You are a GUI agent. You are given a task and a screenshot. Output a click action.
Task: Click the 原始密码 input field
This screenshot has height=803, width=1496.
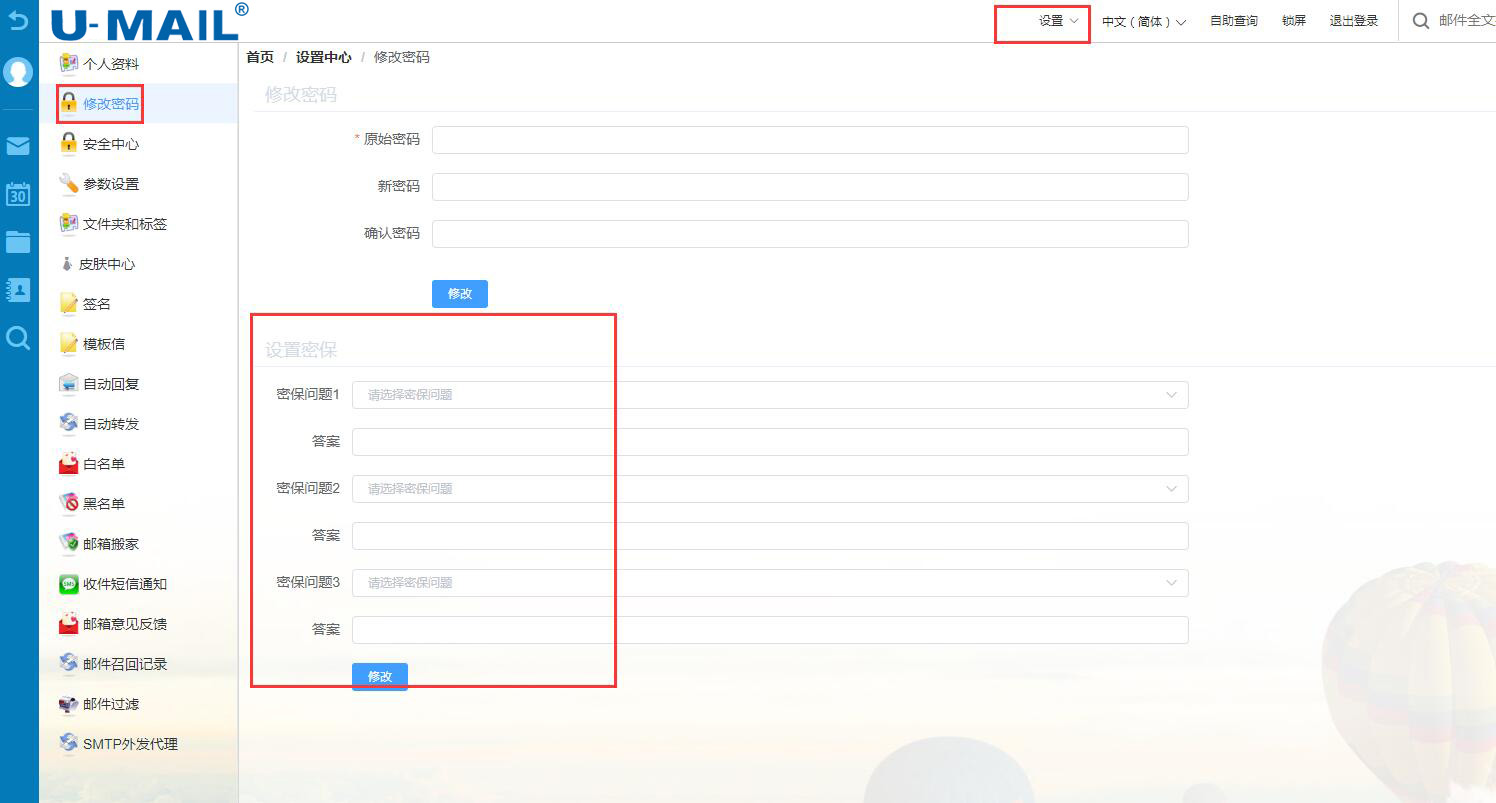click(x=810, y=140)
